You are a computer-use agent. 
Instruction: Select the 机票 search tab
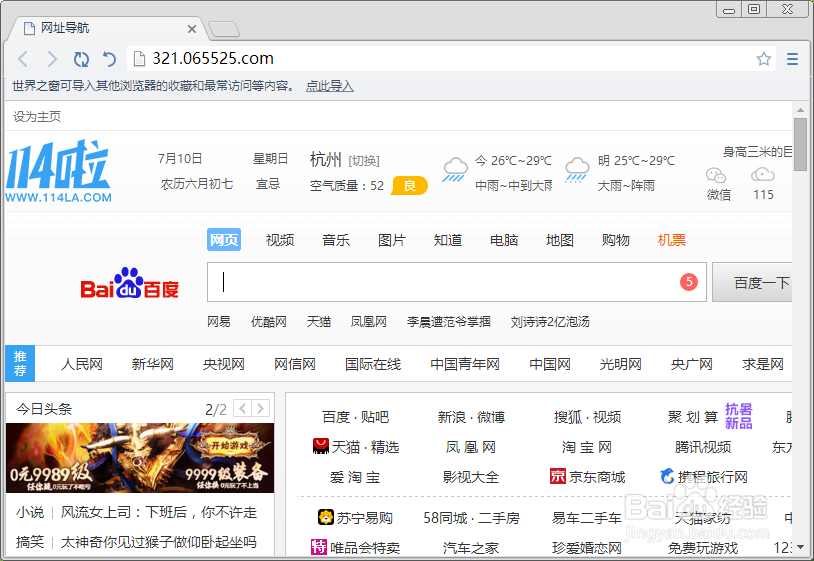click(x=672, y=240)
